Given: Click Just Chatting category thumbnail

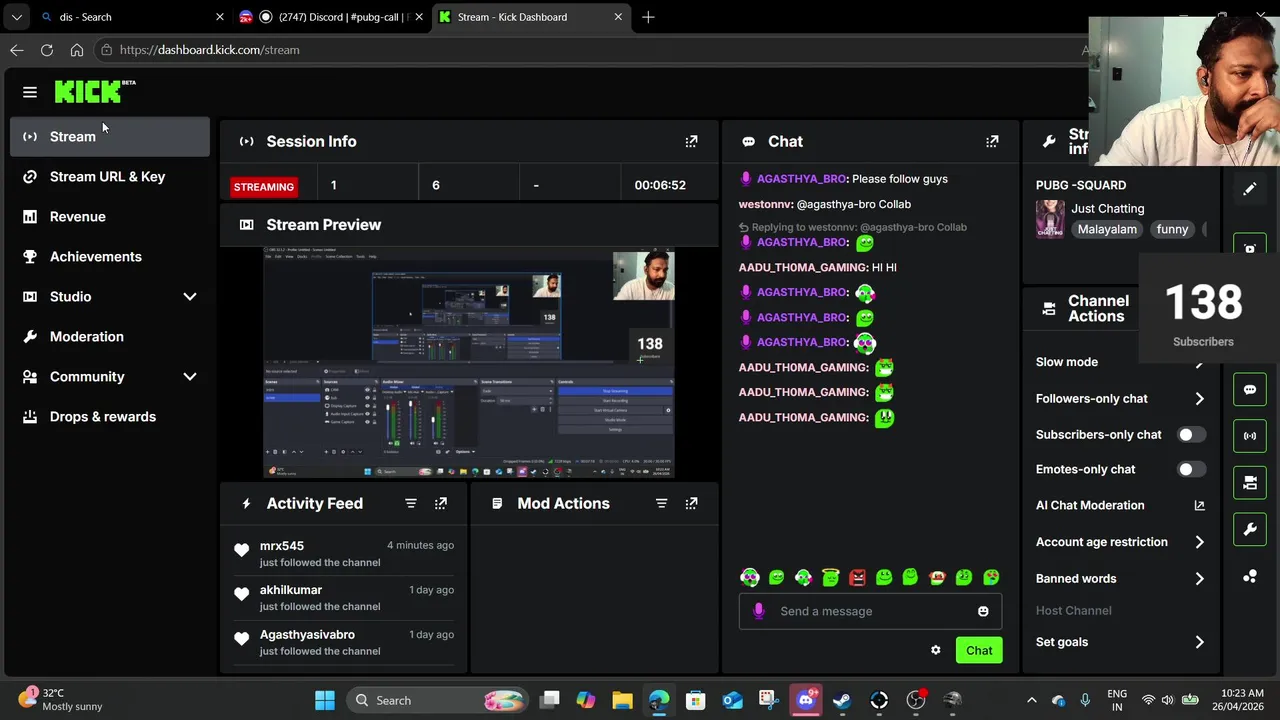Looking at the screenshot, I should pyautogui.click(x=1050, y=218).
